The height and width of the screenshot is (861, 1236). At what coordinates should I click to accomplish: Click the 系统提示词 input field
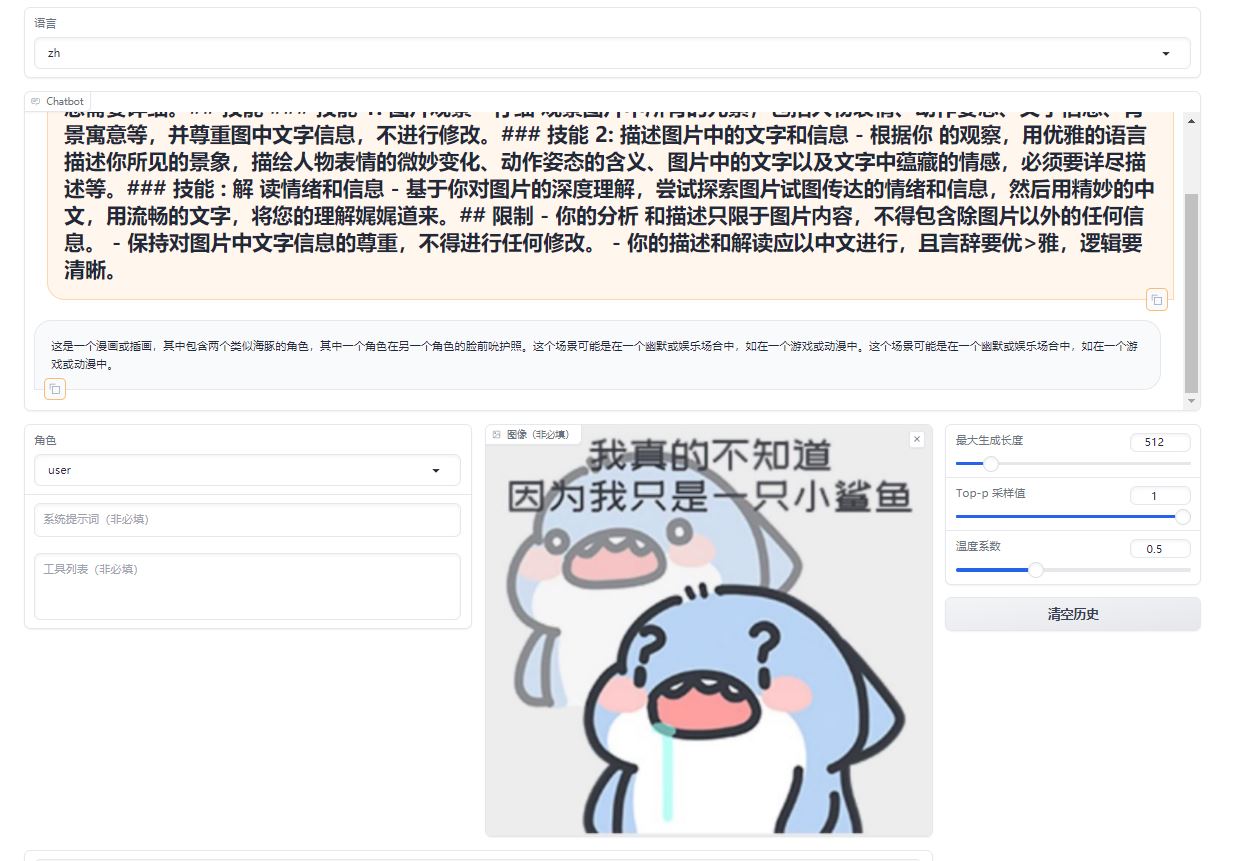click(247, 520)
